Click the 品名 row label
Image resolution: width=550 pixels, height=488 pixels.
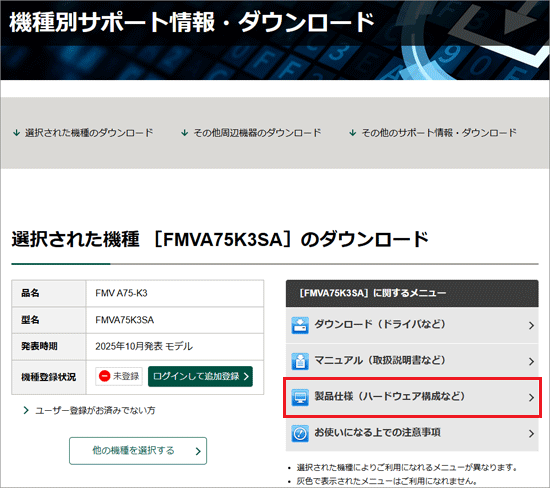coord(30,293)
